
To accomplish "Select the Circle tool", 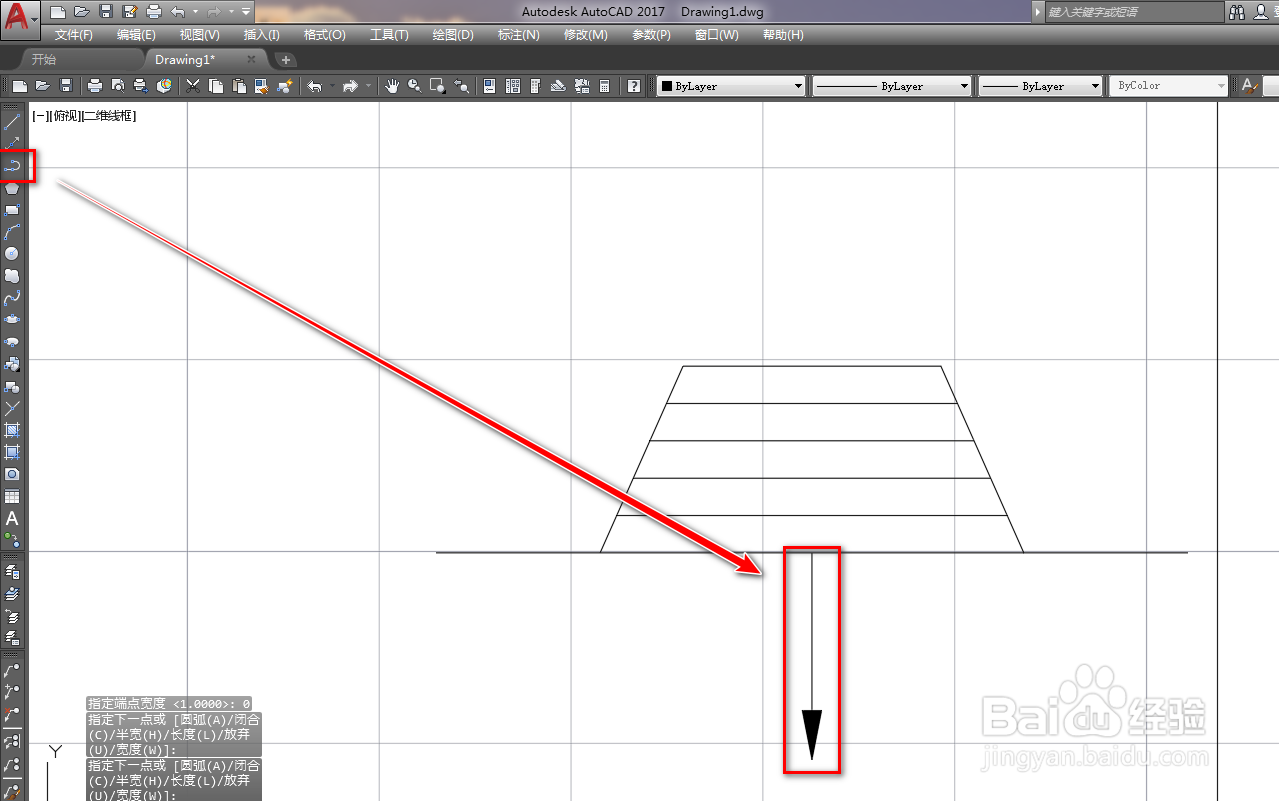I will pos(12,254).
